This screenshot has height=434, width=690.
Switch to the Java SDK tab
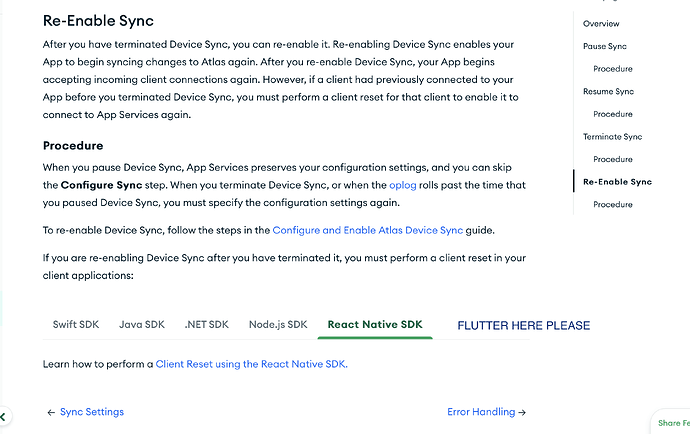click(x=142, y=324)
